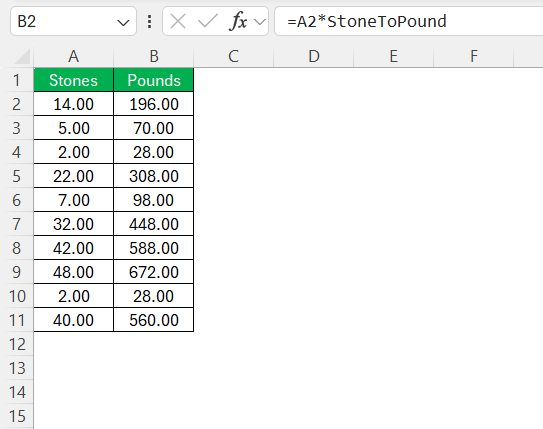The width and height of the screenshot is (543, 429).
Task: Select row 2 header
Action: click(17, 104)
